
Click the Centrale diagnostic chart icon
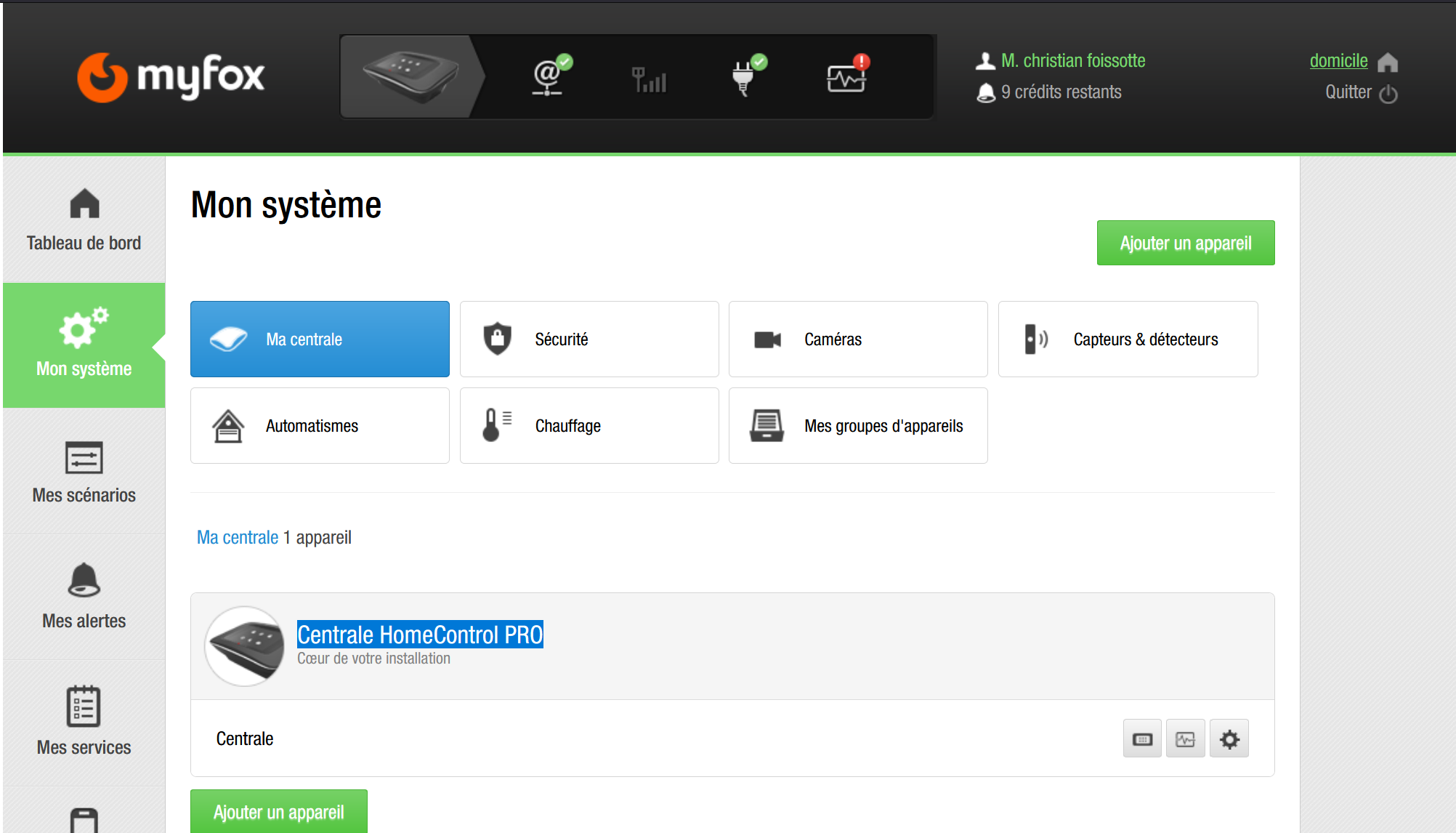[1186, 739]
